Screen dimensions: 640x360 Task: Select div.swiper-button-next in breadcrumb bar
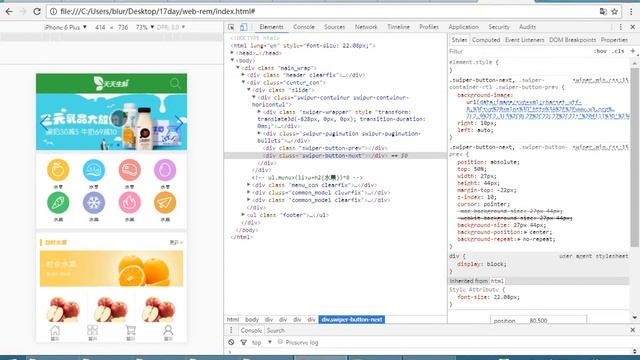(x=351, y=320)
